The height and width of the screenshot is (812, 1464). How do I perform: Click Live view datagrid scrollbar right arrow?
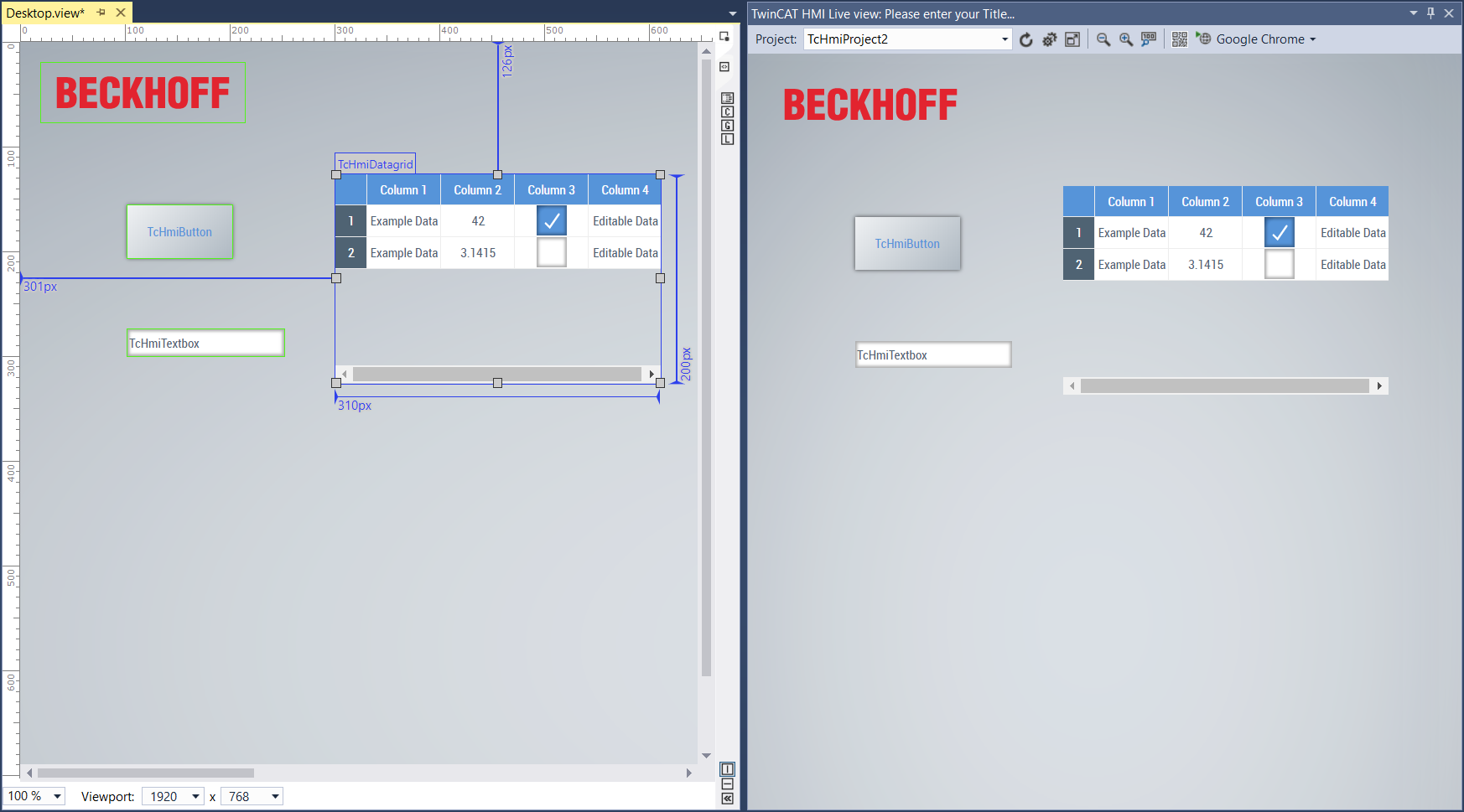tap(1379, 385)
